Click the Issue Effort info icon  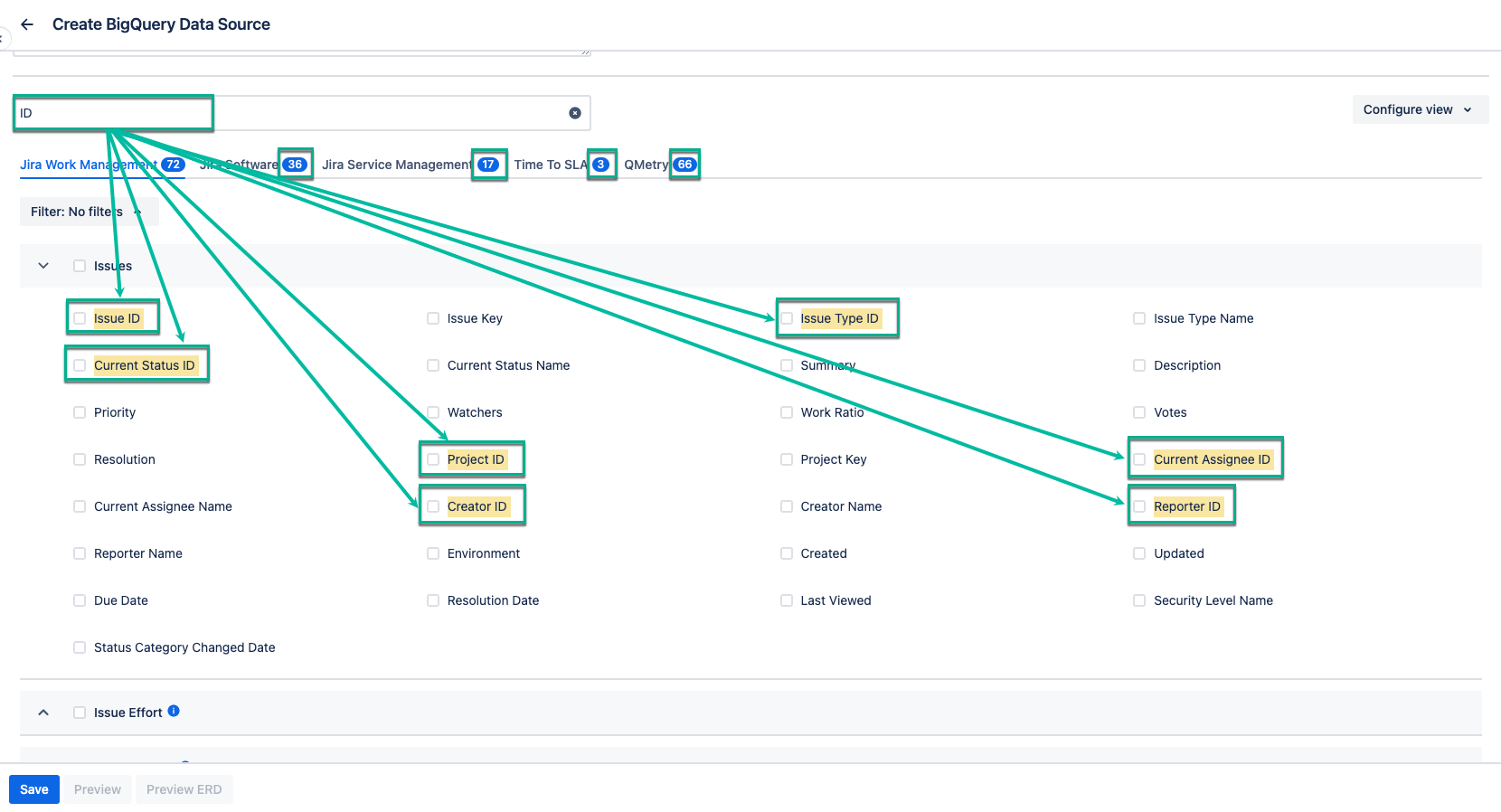coord(174,711)
